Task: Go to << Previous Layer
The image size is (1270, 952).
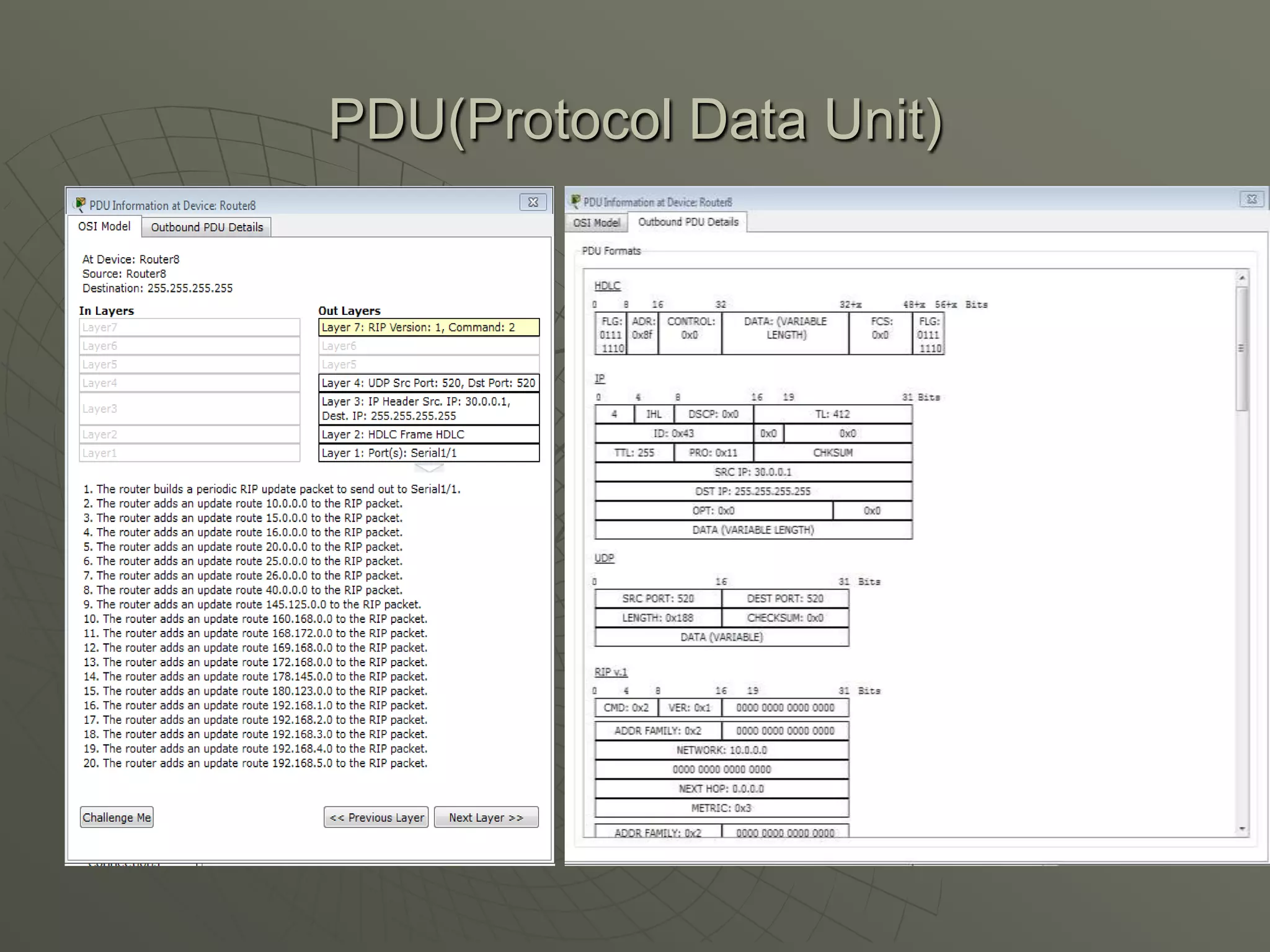Action: 376,818
